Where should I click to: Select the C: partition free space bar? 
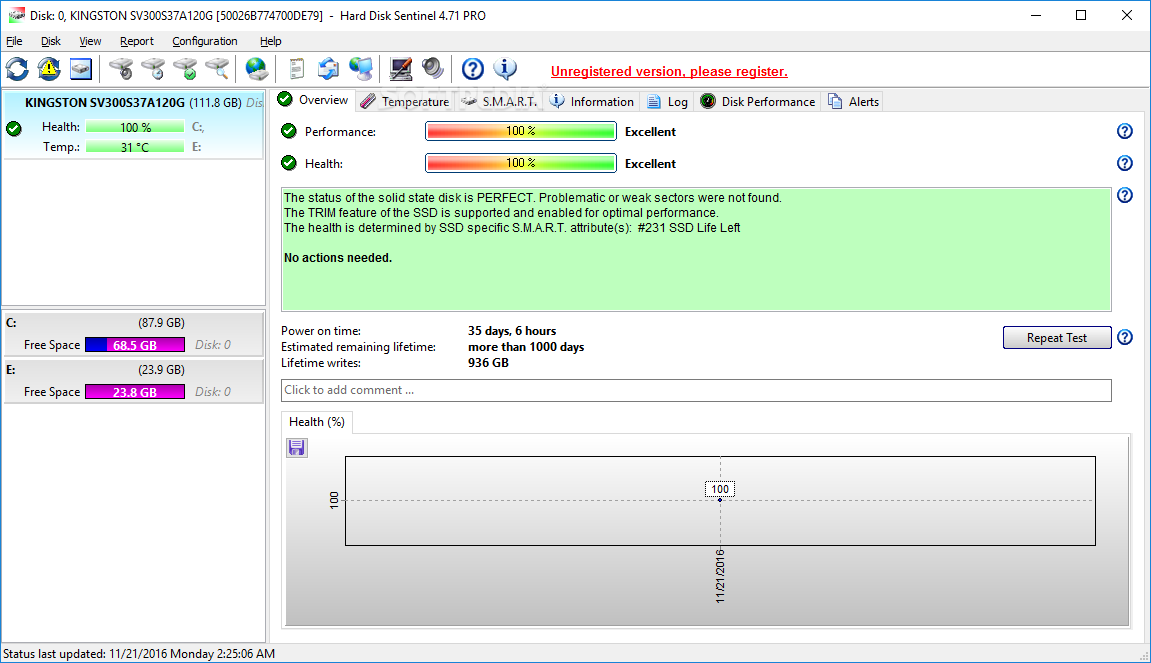tap(135, 345)
